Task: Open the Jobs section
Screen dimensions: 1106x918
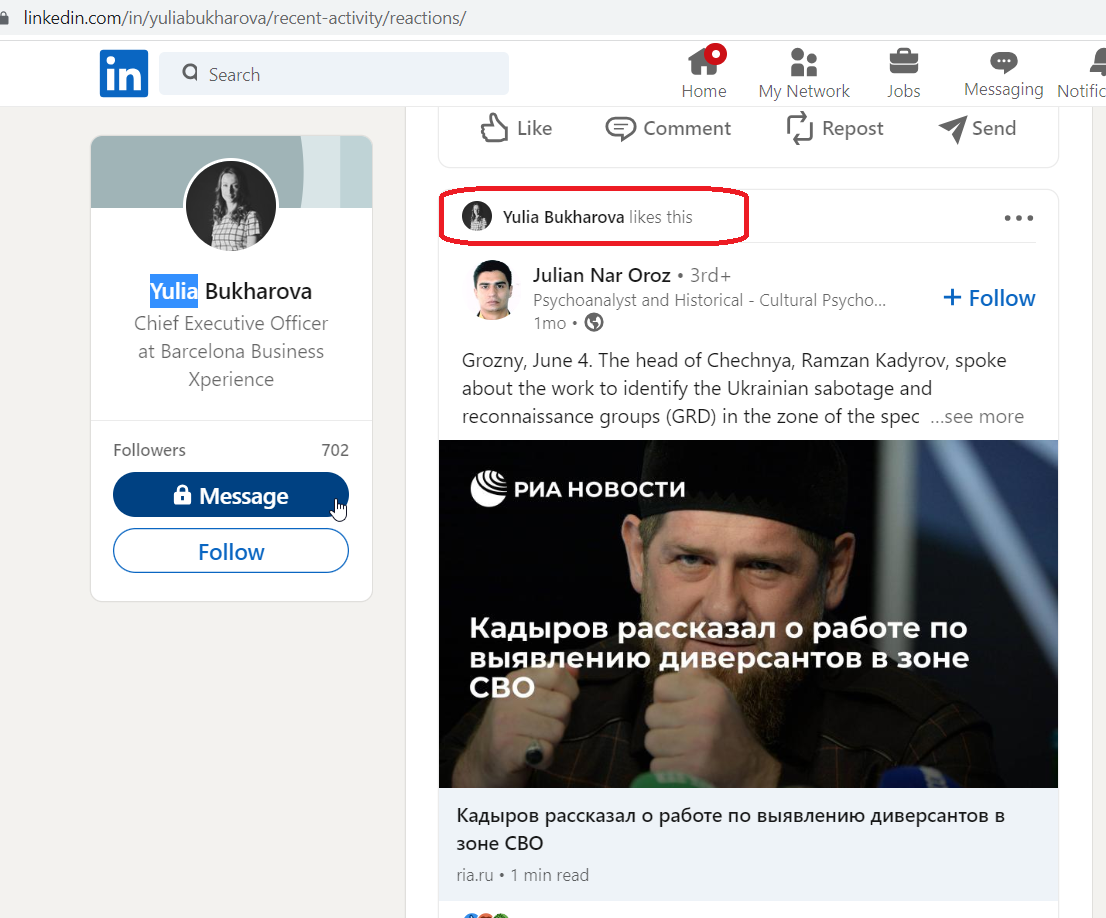Action: coord(904,73)
